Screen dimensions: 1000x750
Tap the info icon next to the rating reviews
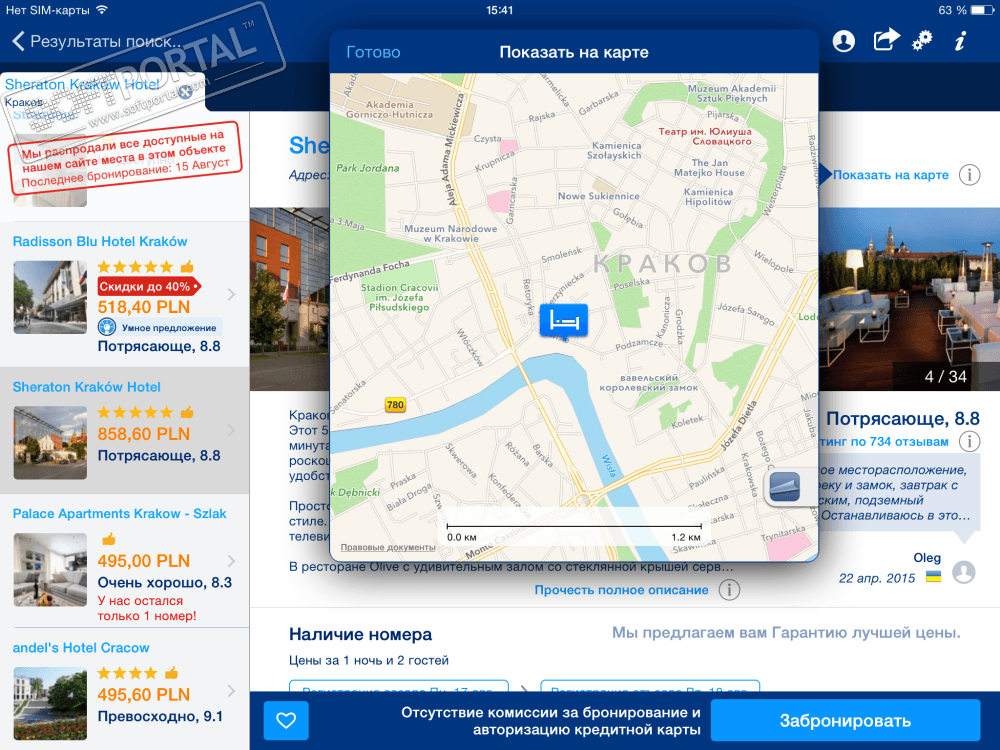[969, 441]
